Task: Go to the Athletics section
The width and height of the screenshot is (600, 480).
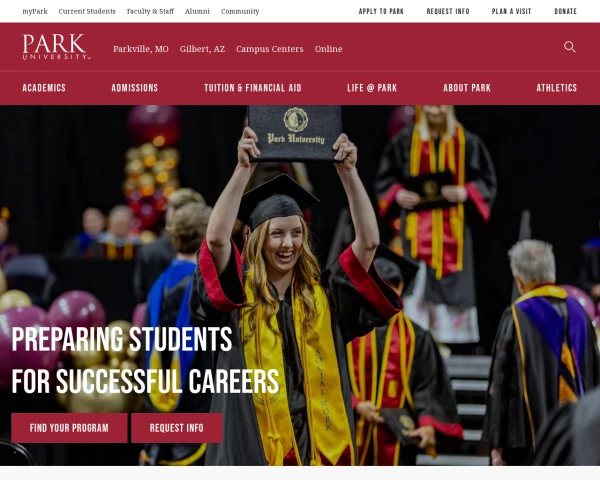Action: coord(556,88)
